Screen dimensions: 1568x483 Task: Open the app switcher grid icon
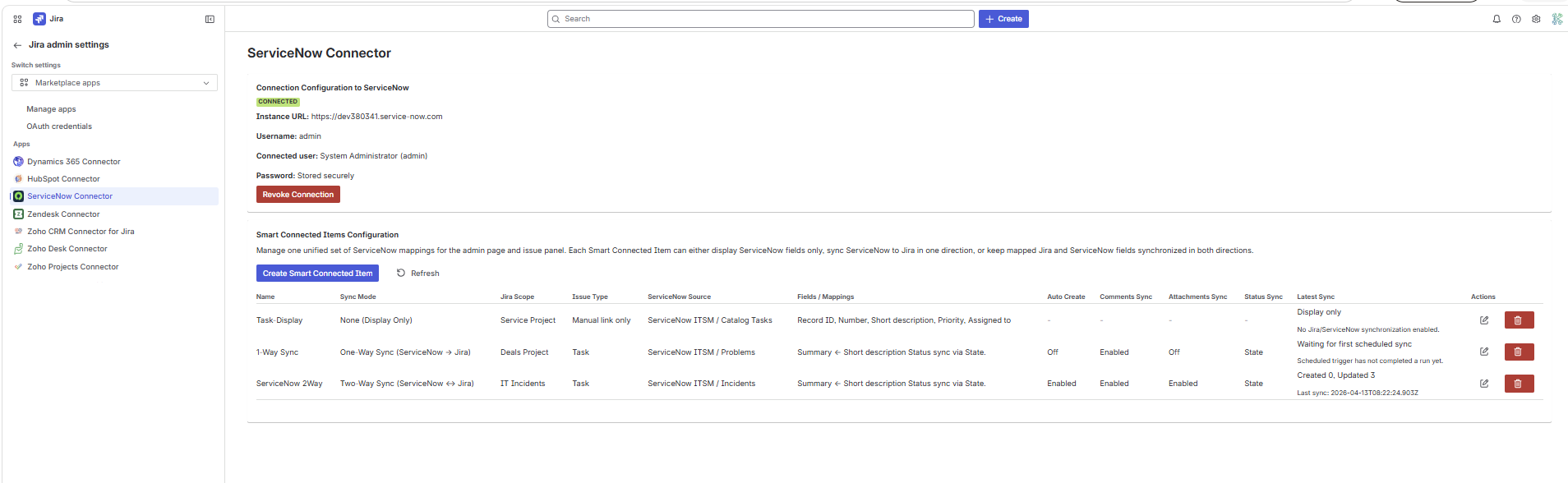(x=17, y=19)
